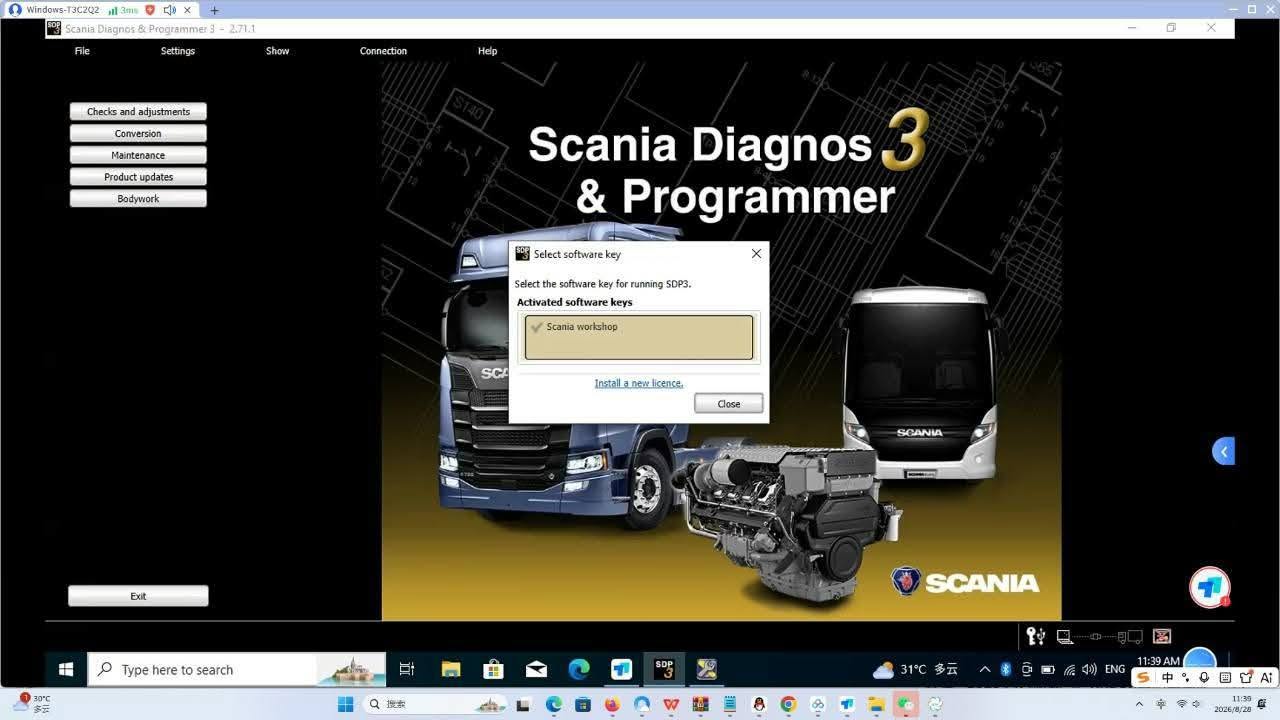Click the Checks and adjustments button
The height and width of the screenshot is (720, 1280).
click(x=138, y=112)
